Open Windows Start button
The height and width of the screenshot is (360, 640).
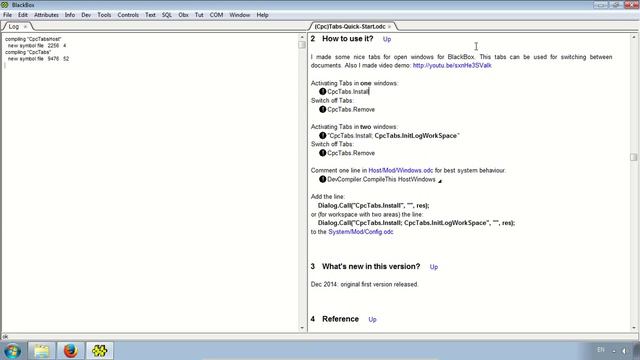[12, 351]
